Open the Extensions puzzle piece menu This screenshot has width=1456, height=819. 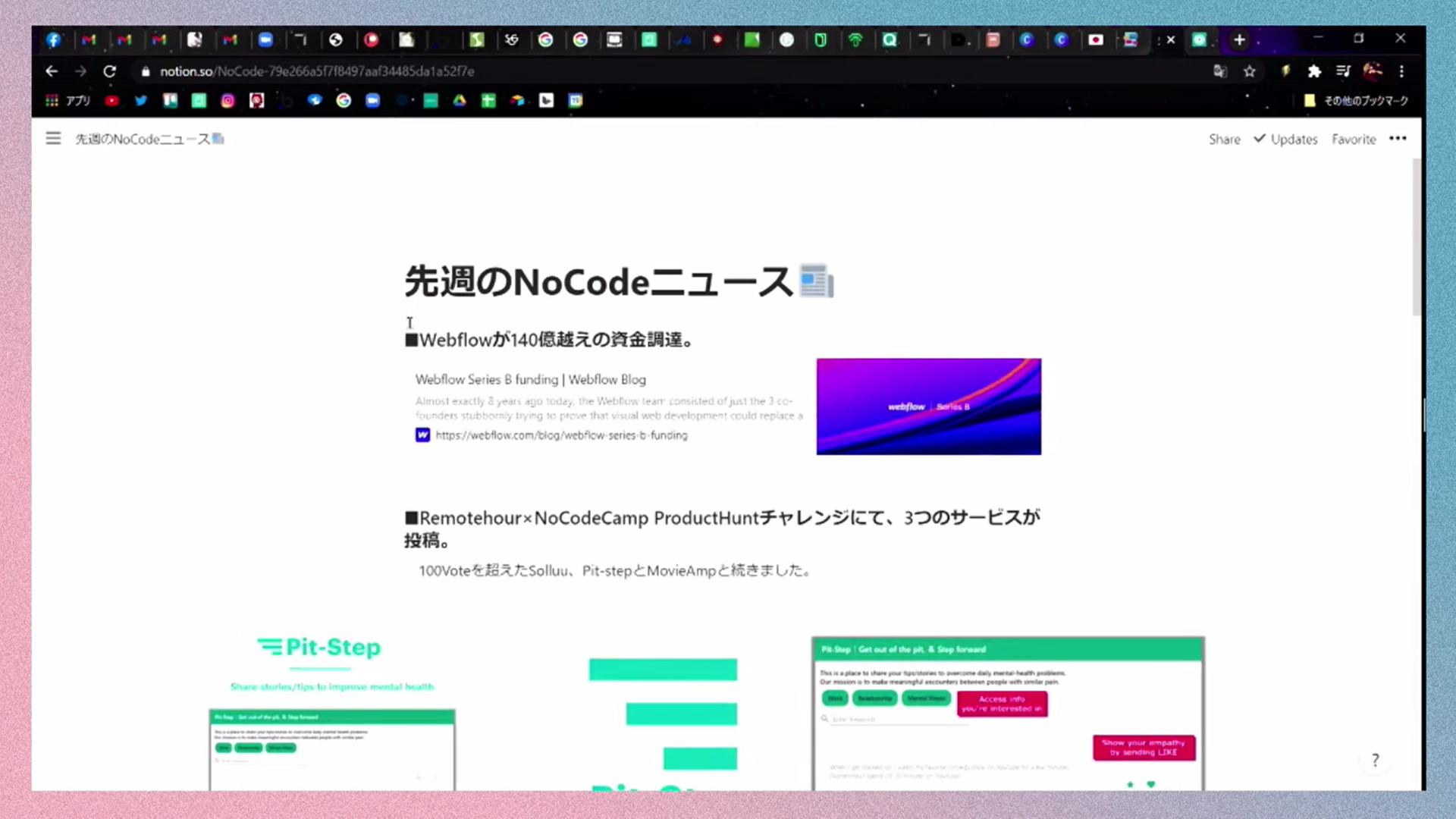pyautogui.click(x=1314, y=71)
